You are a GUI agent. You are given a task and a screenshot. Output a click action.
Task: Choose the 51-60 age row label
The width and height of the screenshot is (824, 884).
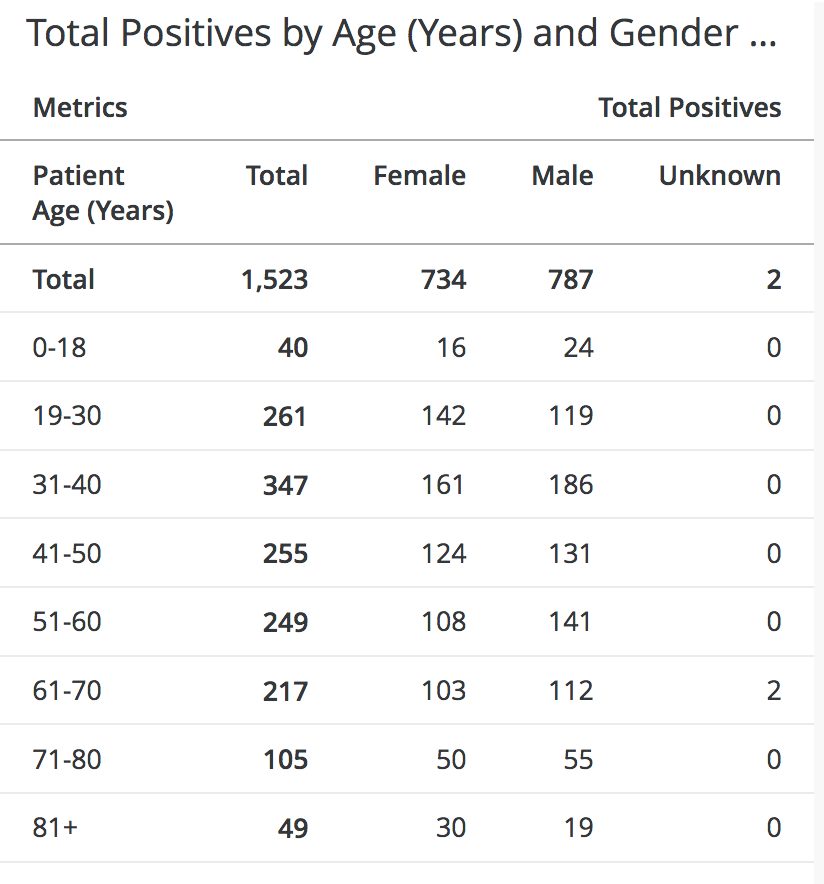coord(67,622)
